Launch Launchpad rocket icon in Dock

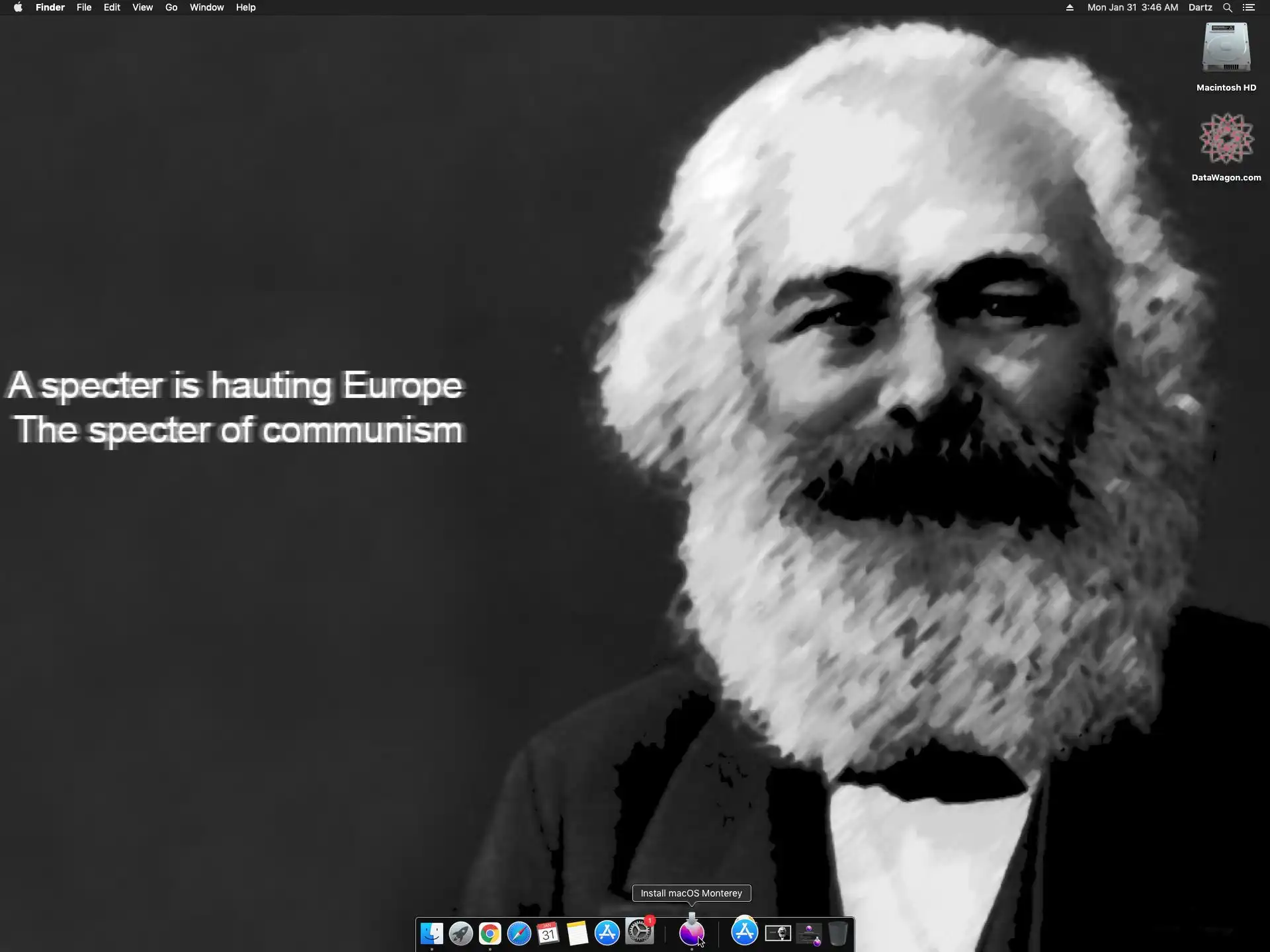tap(461, 933)
